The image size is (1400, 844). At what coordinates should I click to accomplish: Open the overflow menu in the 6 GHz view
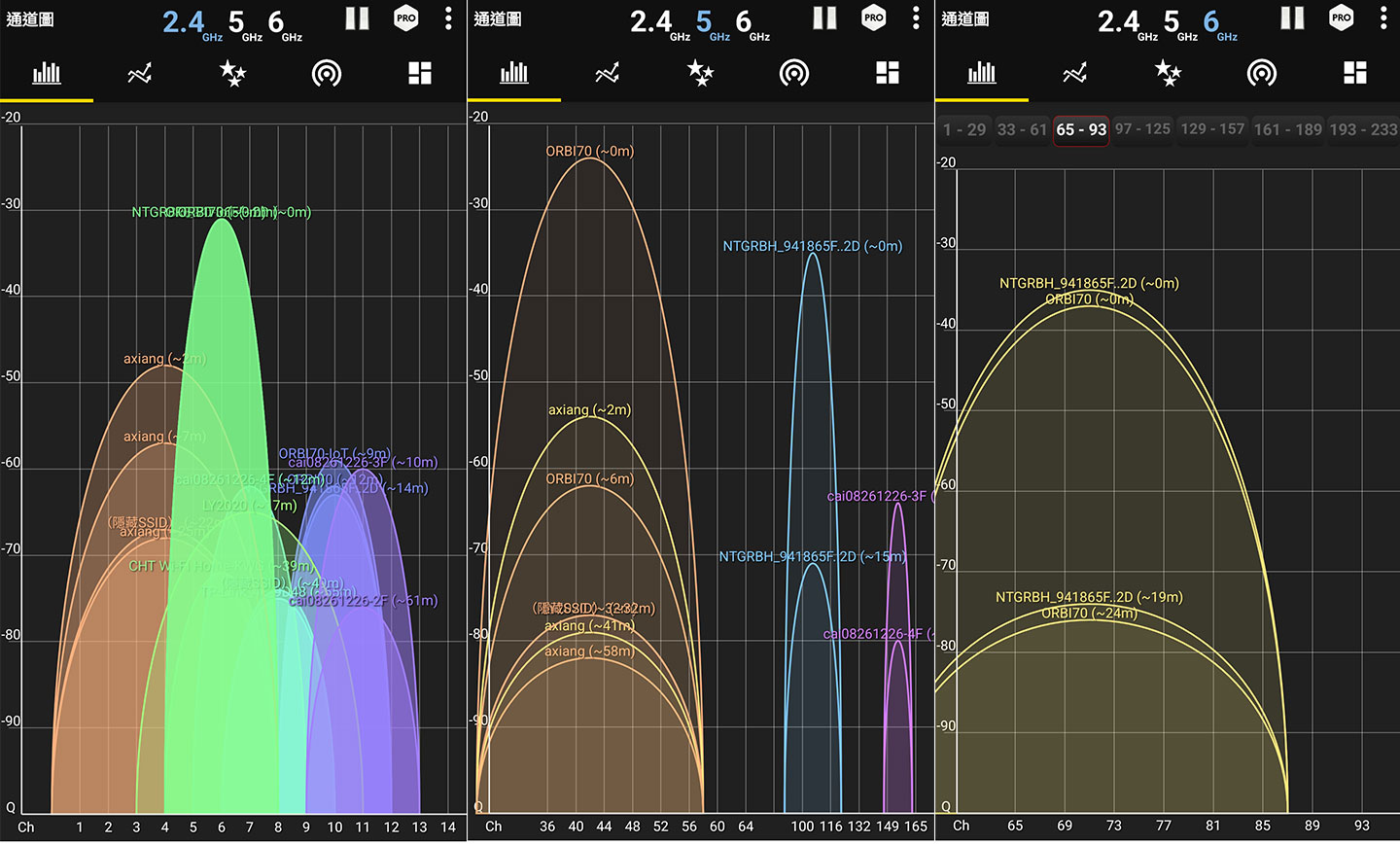tap(1383, 18)
